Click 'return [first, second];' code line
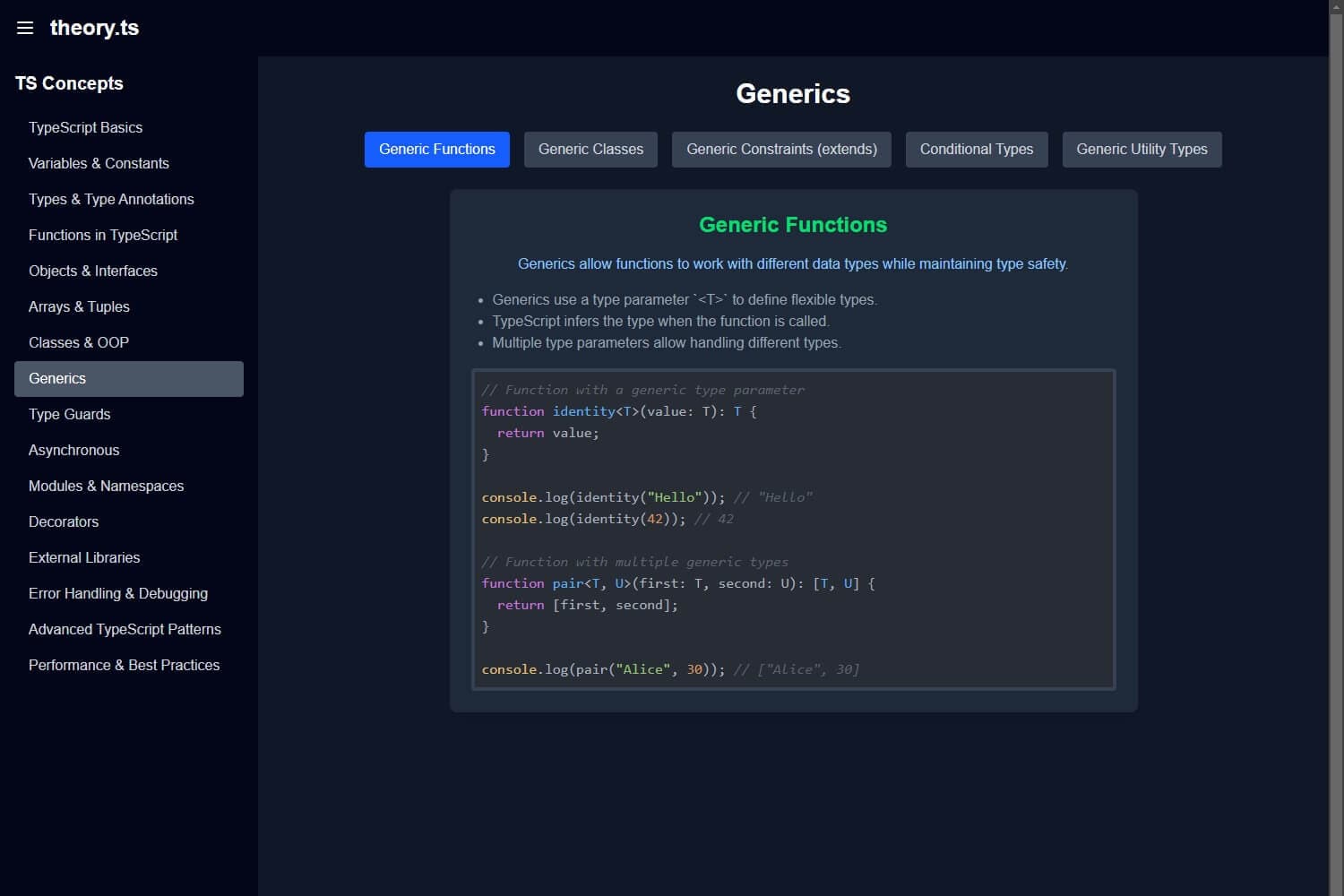Image resolution: width=1344 pixels, height=896 pixels. coord(588,605)
